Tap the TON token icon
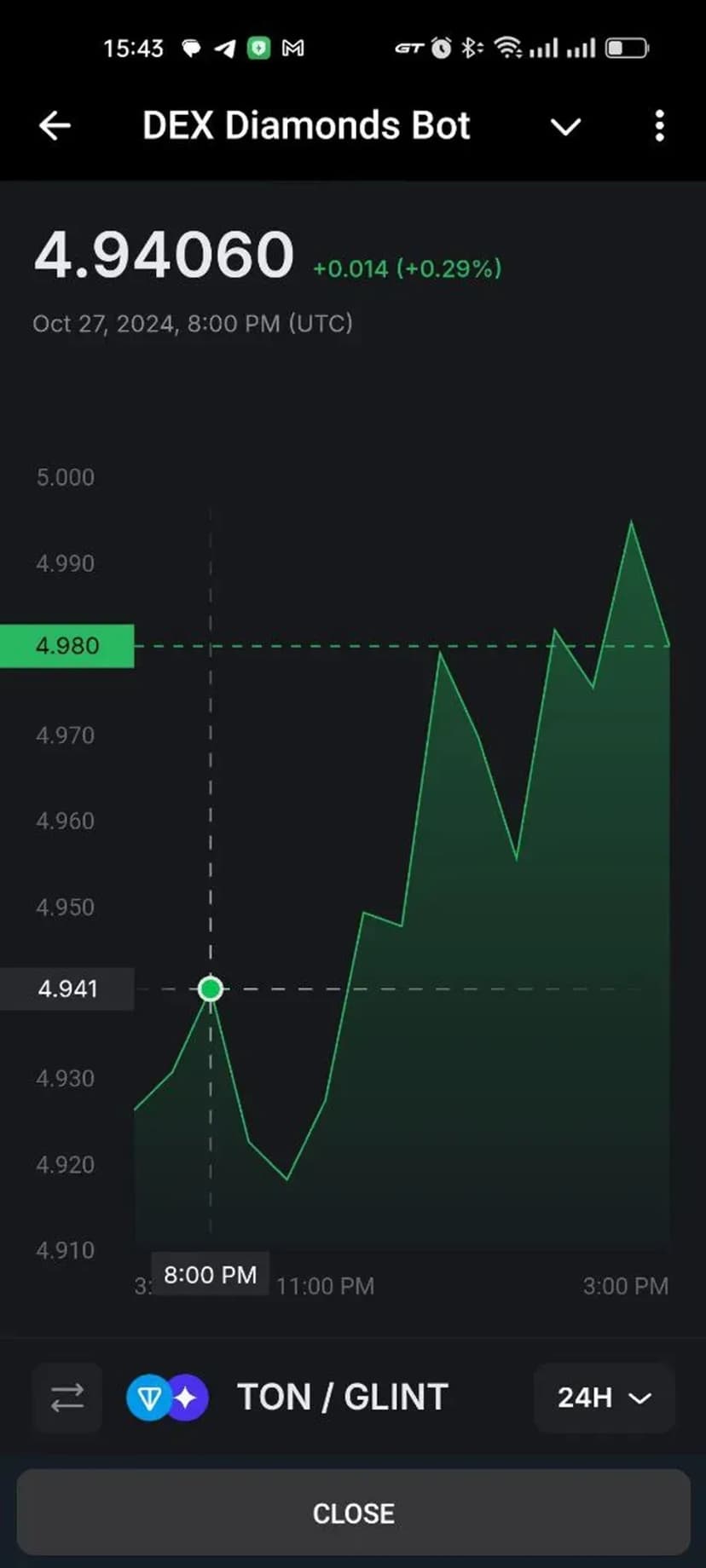The height and width of the screenshot is (1568, 706). (x=148, y=1398)
